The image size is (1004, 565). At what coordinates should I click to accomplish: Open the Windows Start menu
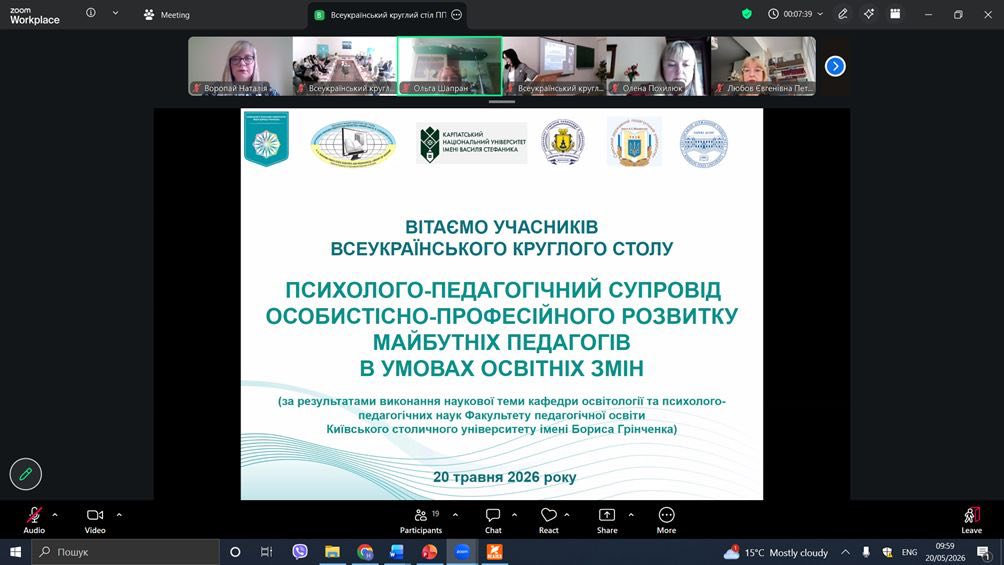(15, 552)
